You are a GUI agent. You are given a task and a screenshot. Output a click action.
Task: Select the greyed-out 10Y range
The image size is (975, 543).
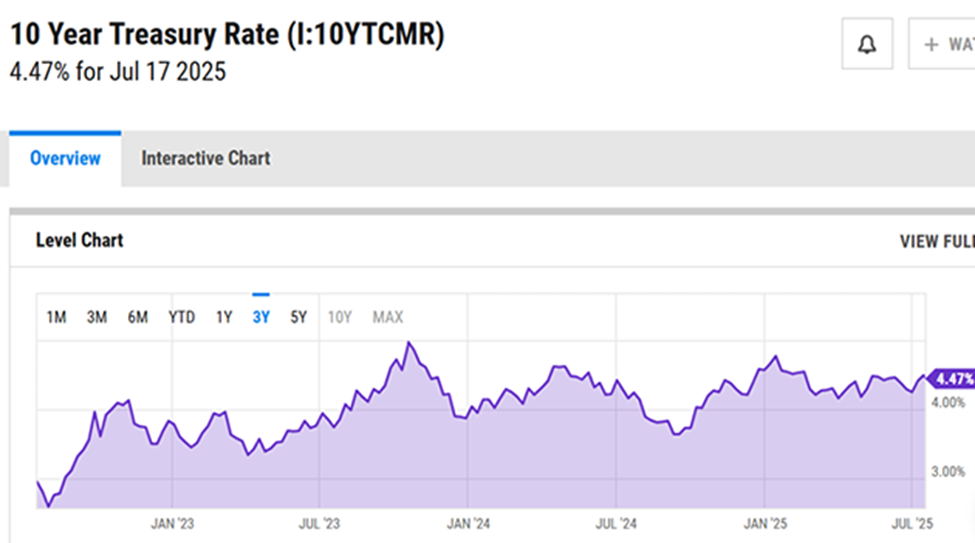(x=340, y=317)
